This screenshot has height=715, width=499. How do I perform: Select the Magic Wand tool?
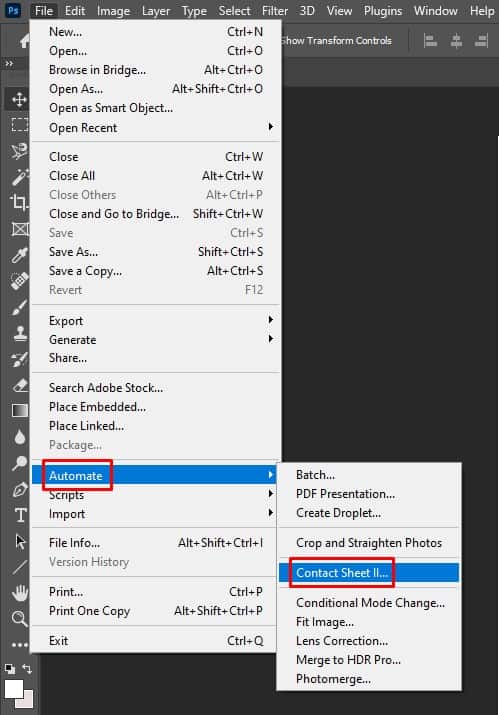click(19, 177)
